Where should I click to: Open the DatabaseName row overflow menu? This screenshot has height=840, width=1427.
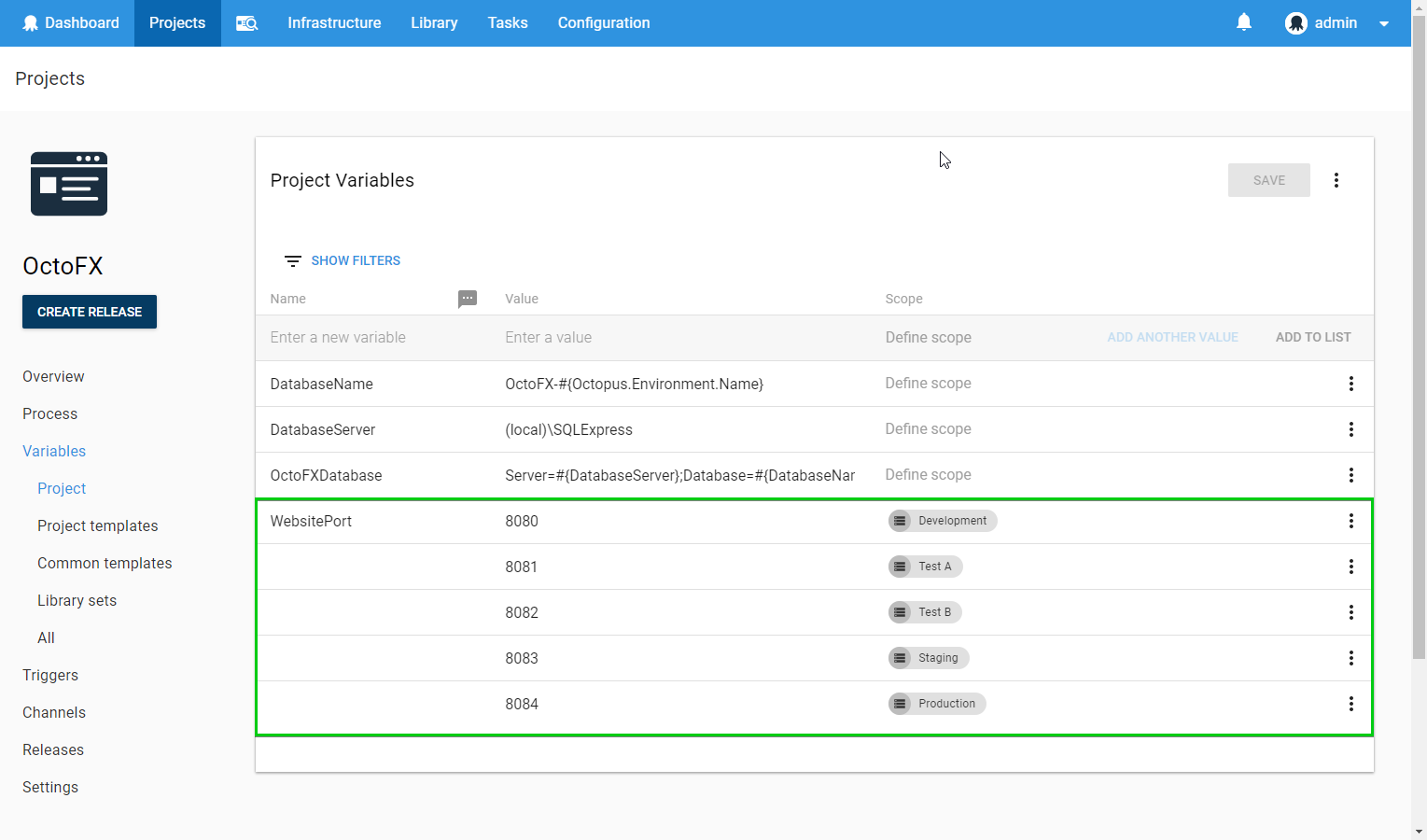(1350, 384)
